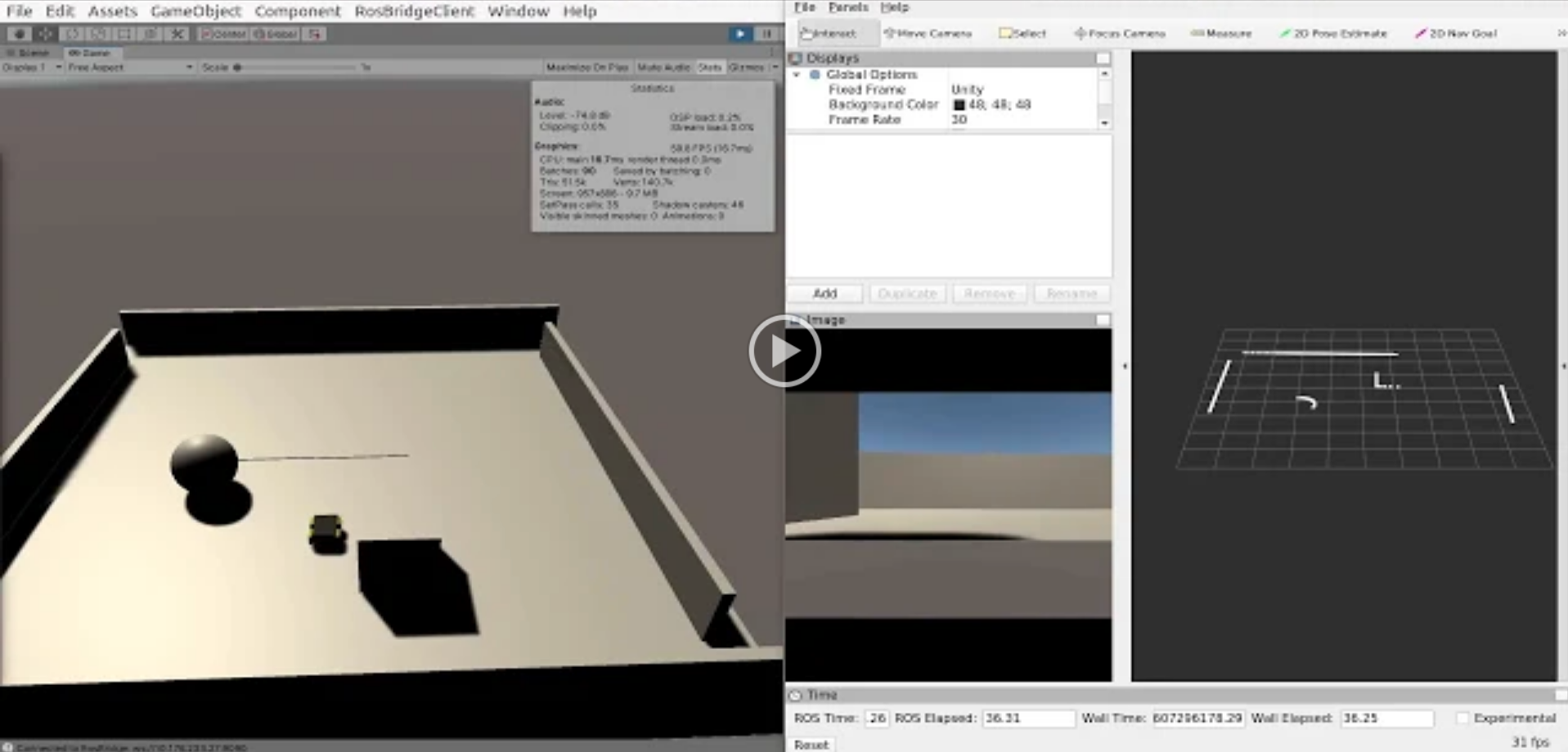The height and width of the screenshot is (752, 1568).
Task: Open the RViz Panels menu
Action: coord(847,7)
